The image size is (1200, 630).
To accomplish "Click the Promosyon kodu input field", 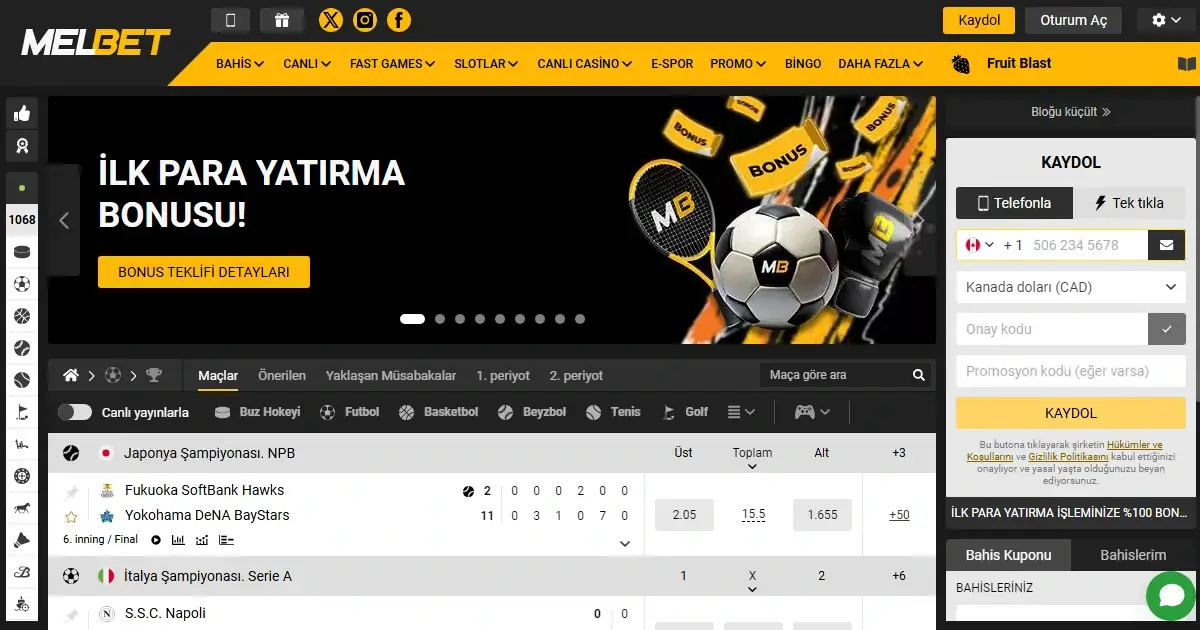I will point(1070,371).
